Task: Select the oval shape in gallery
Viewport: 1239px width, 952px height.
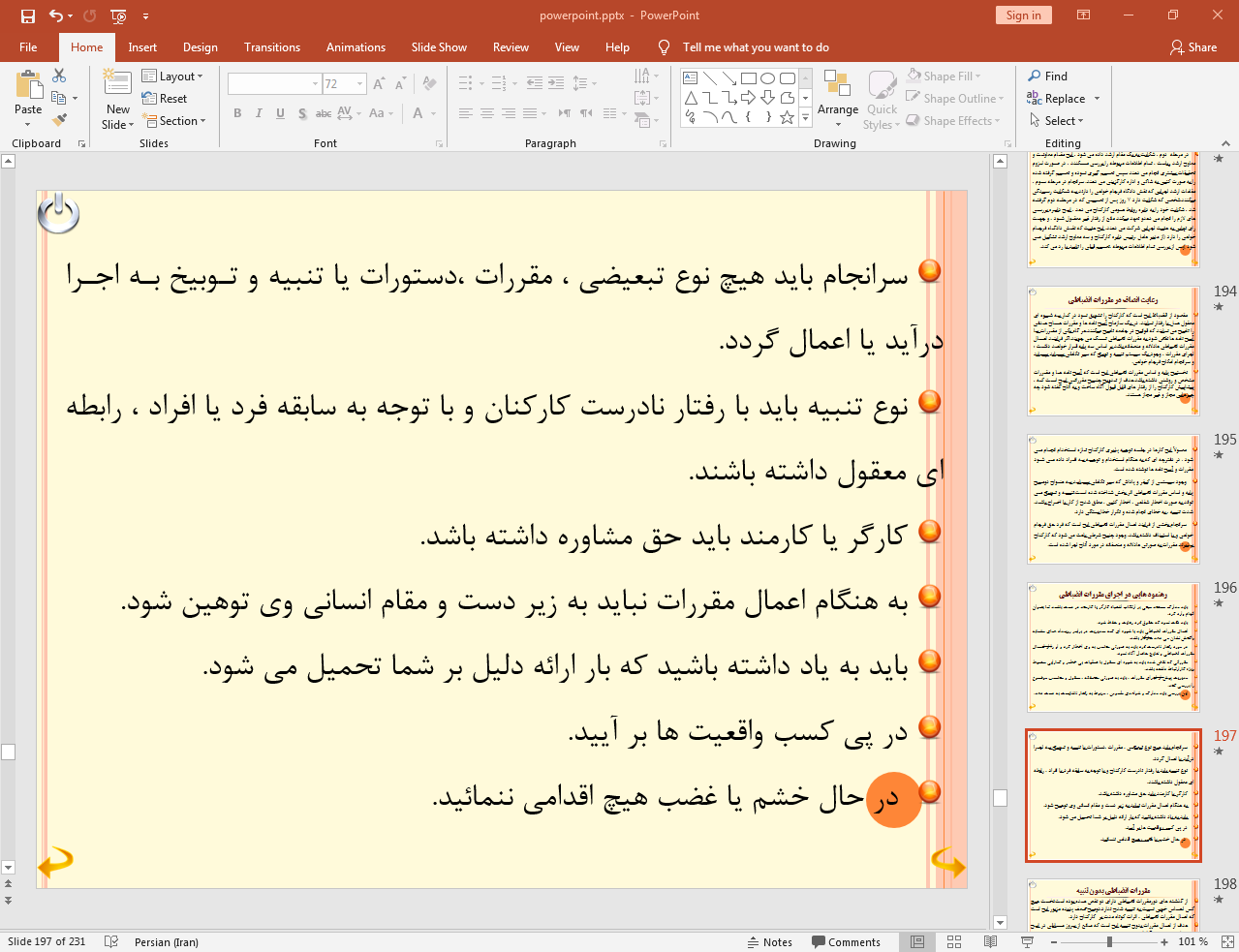Action: tap(768, 78)
